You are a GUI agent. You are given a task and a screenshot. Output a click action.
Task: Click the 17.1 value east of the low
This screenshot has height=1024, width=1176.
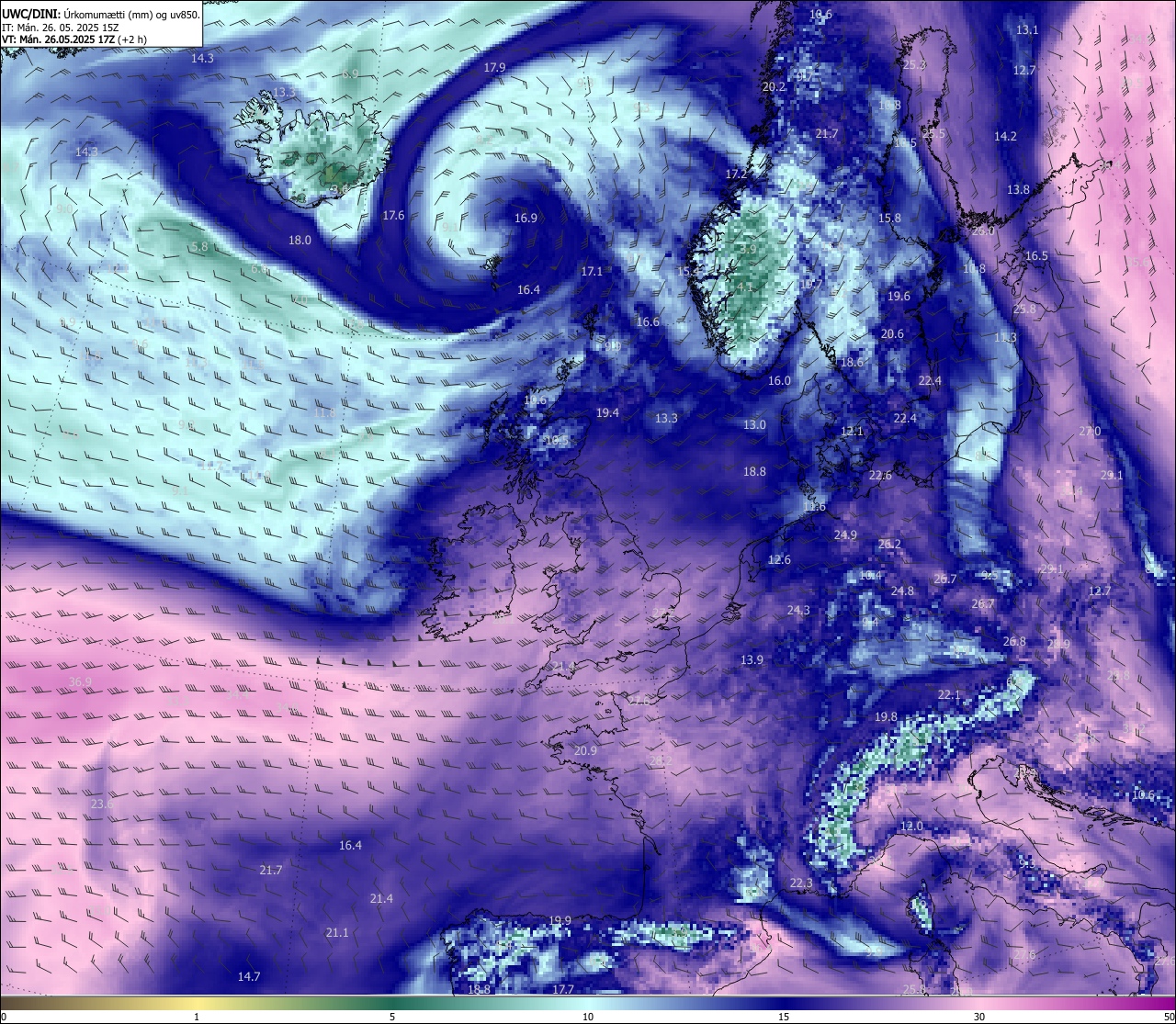click(x=592, y=272)
